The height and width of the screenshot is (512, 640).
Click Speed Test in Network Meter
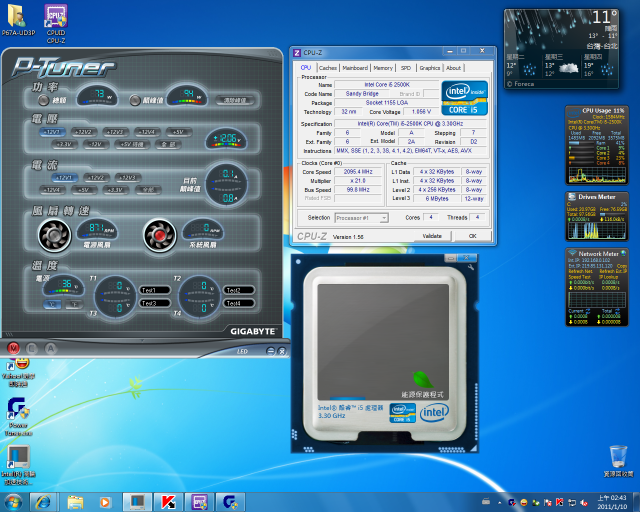point(580,277)
